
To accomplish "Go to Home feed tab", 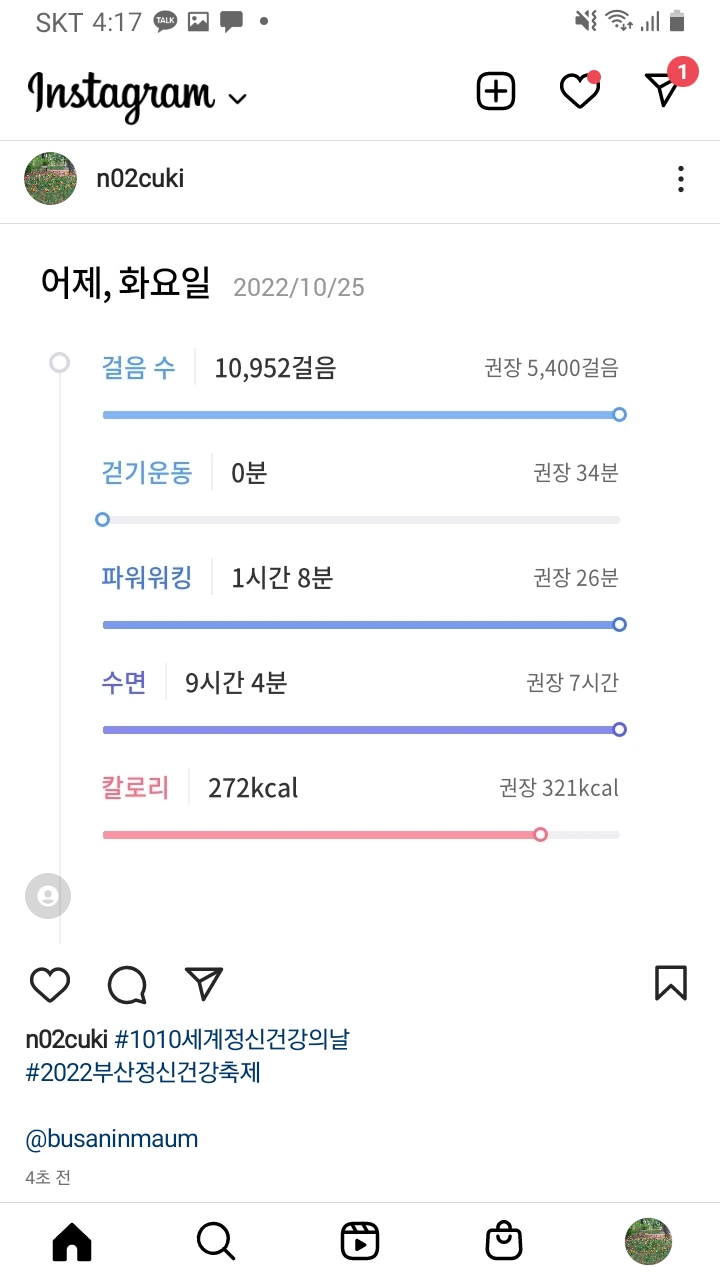I will 71,1242.
